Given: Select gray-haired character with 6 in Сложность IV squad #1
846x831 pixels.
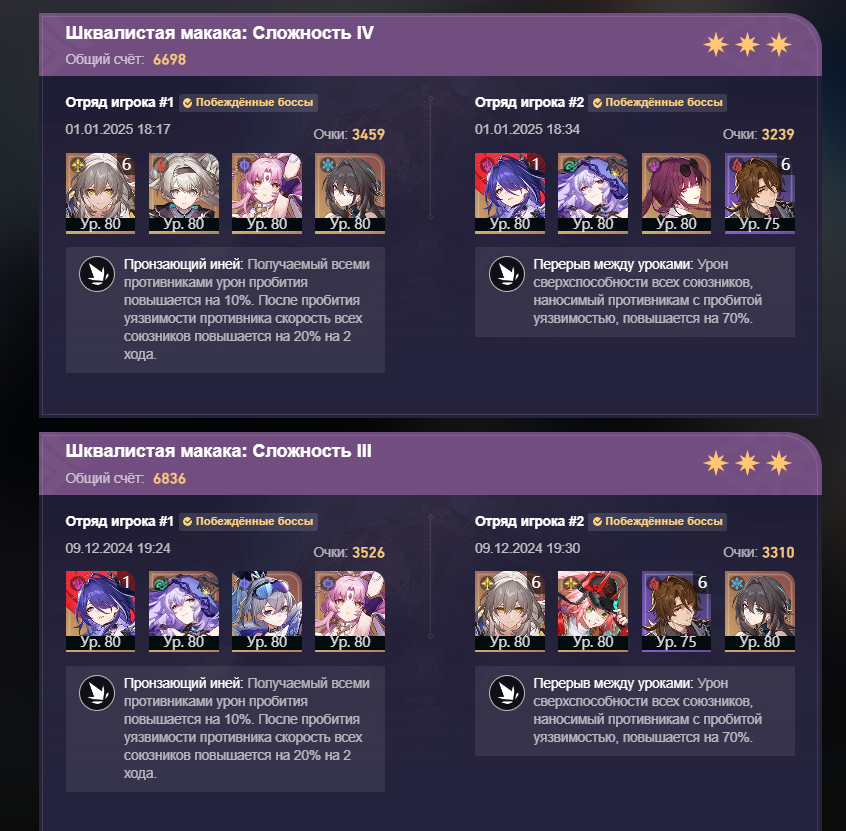Looking at the screenshot, I should coord(100,193).
